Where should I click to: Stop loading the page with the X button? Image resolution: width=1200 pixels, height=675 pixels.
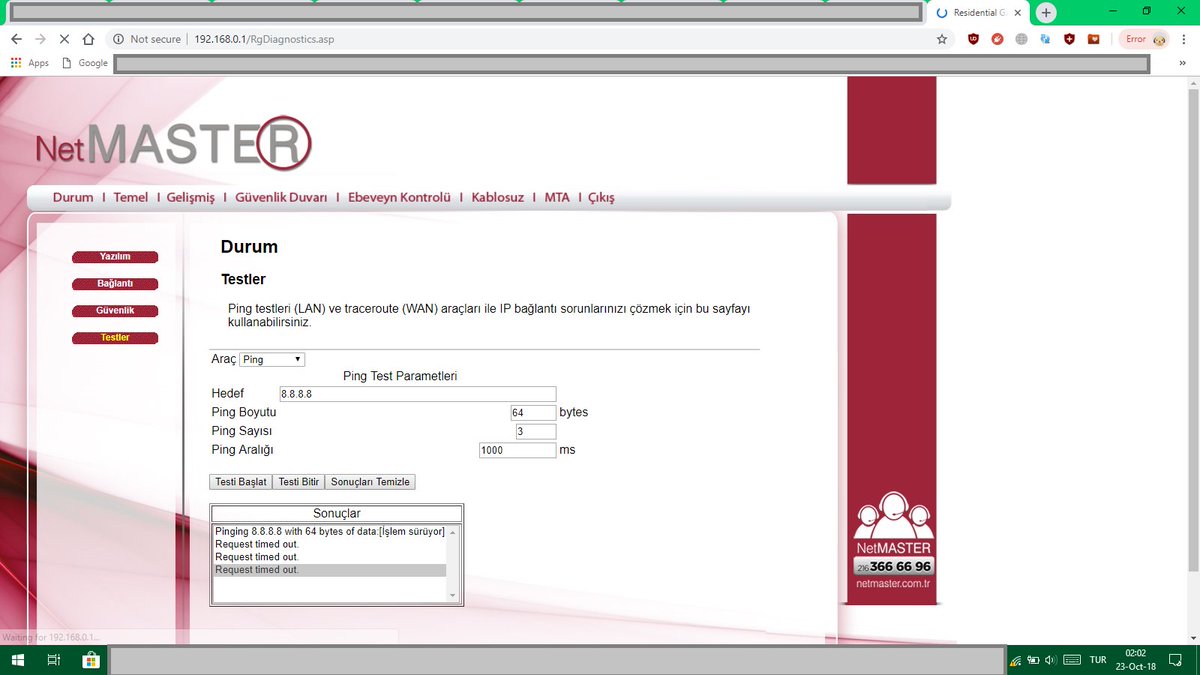pyautogui.click(x=64, y=39)
